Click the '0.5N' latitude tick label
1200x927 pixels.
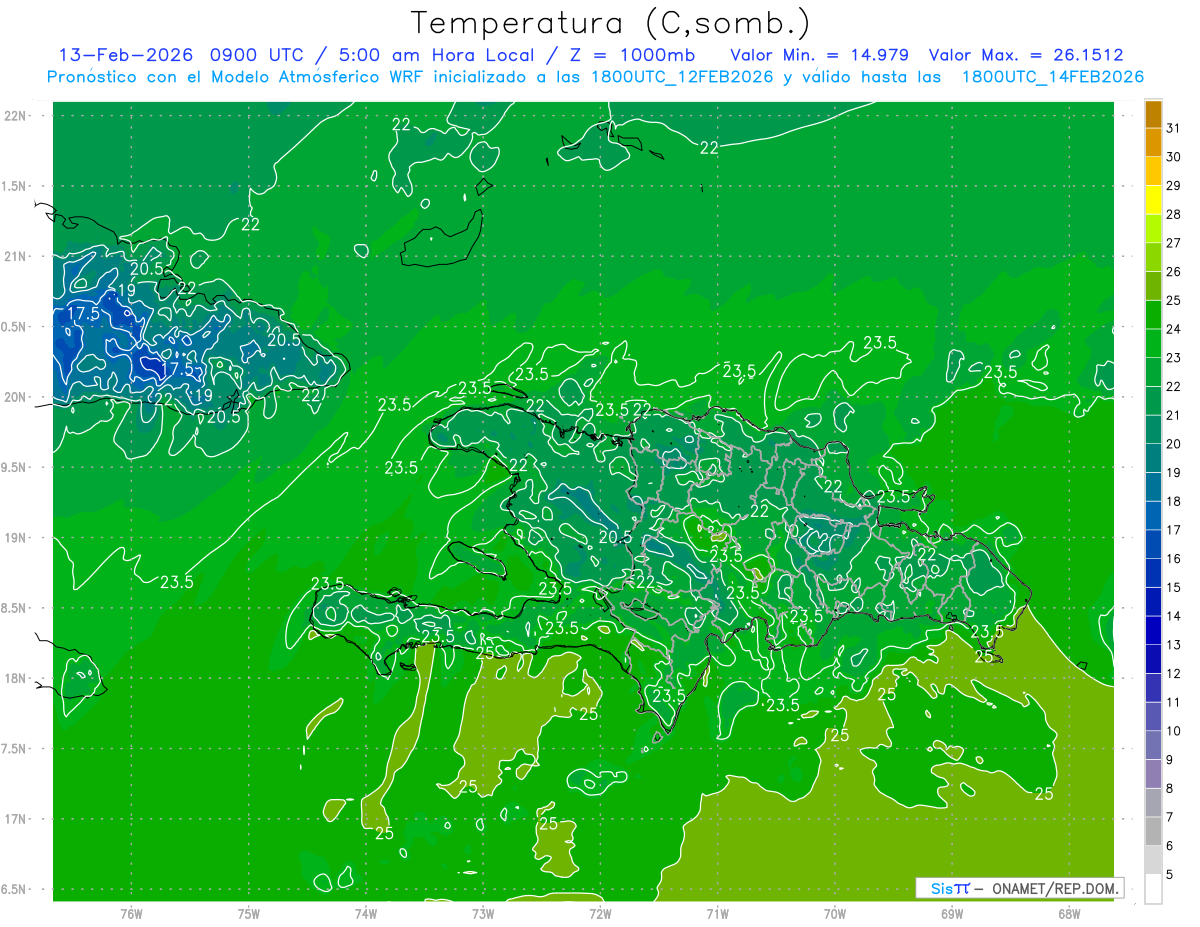(x=15, y=327)
